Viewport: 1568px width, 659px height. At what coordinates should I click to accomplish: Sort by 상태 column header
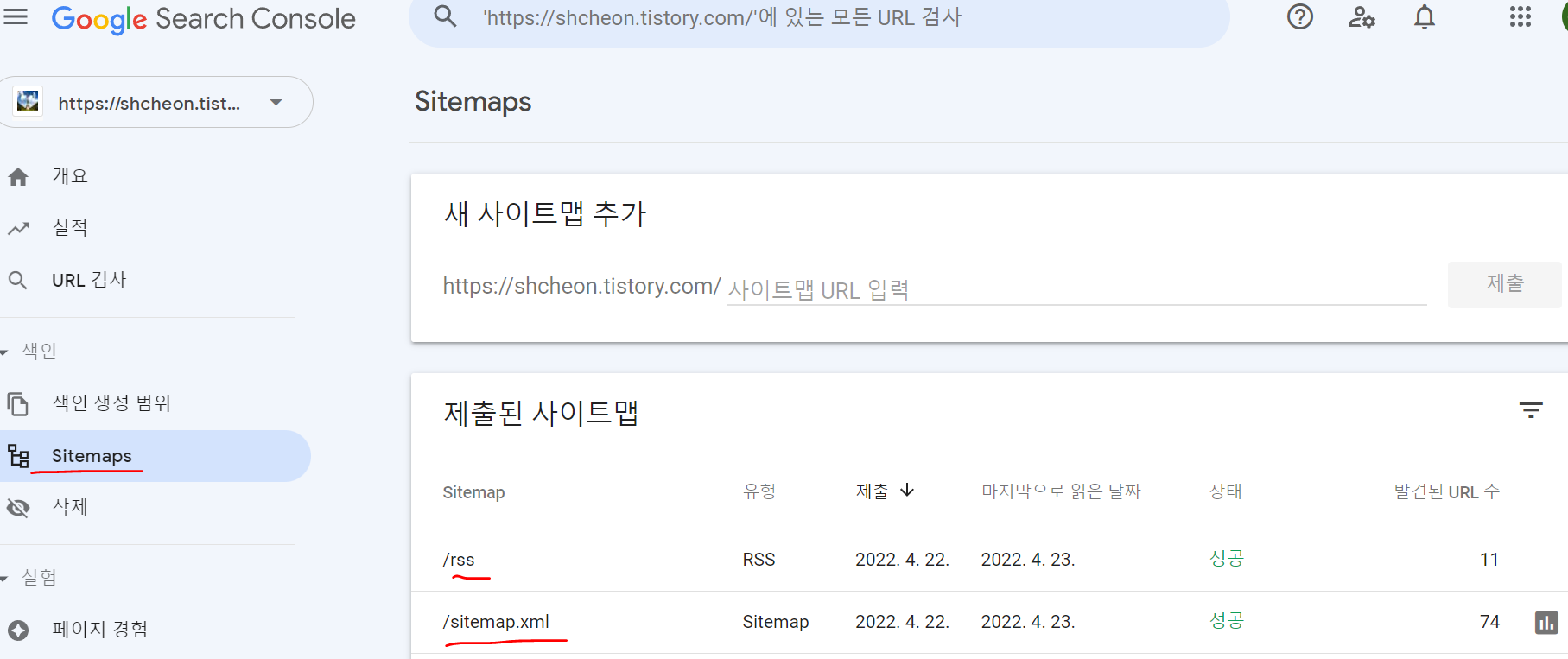pos(1225,491)
